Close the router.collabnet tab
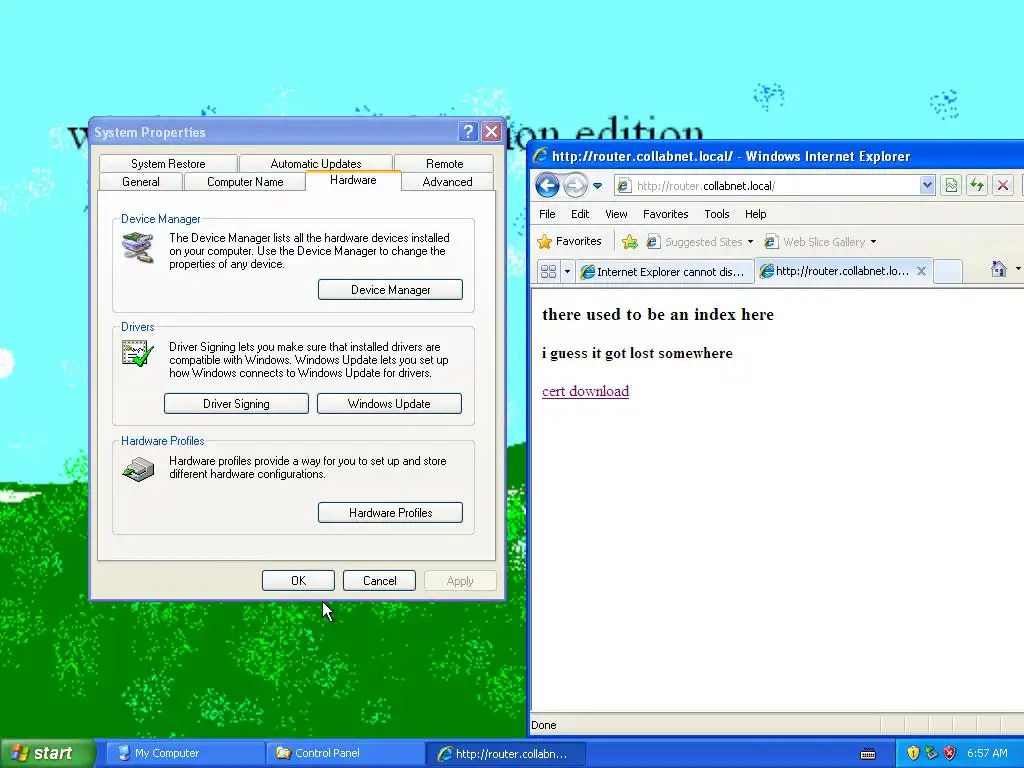 pos(921,271)
